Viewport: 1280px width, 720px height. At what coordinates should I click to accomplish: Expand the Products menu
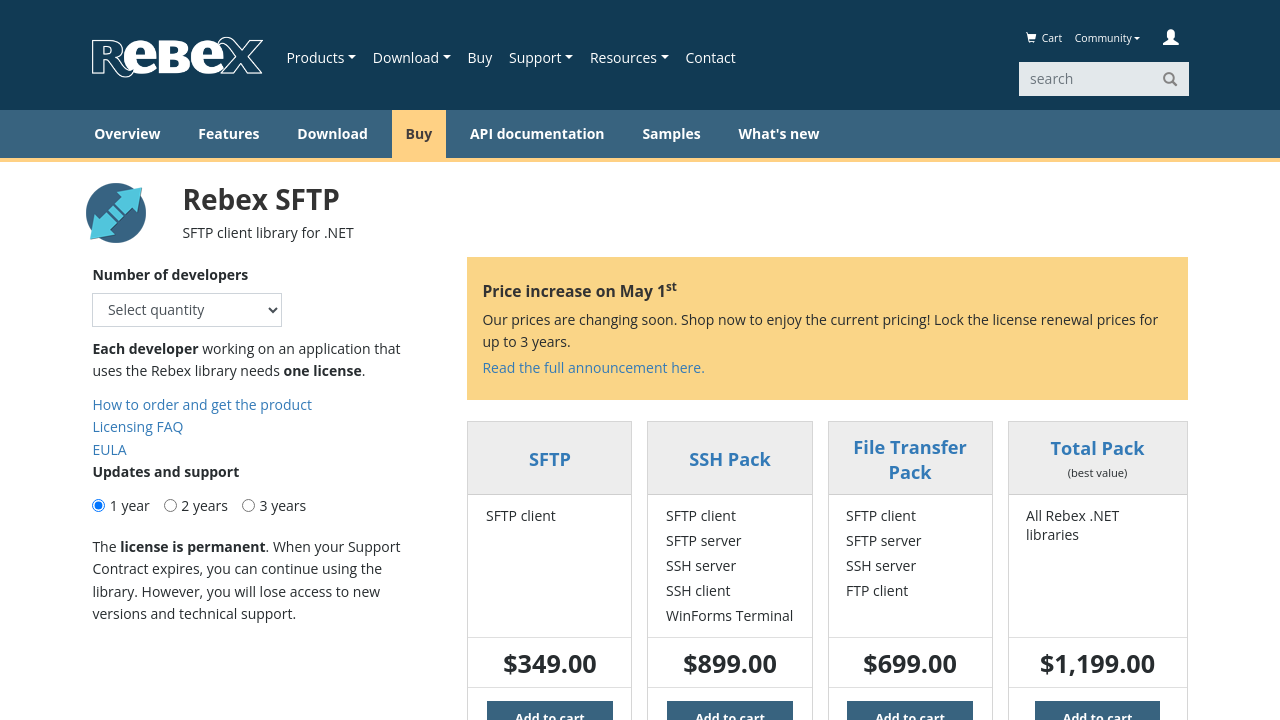321,58
